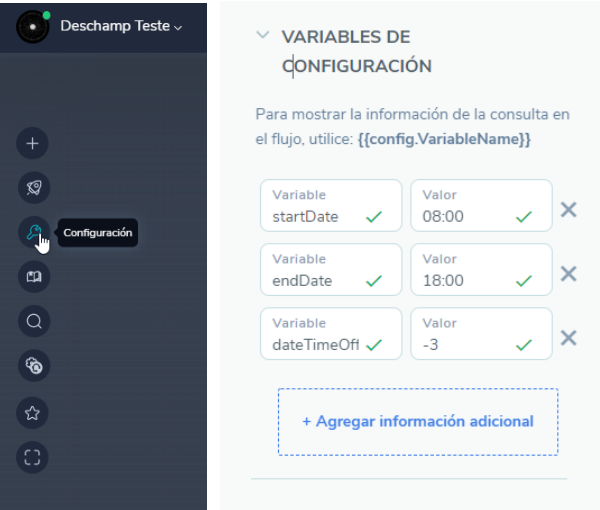Click the -3 value field
This screenshot has height=510, width=600.
pos(465,344)
